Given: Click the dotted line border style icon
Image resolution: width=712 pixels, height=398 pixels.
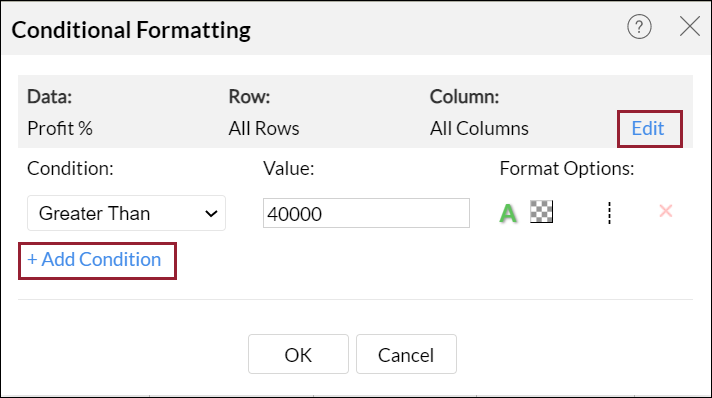Looking at the screenshot, I should (x=609, y=213).
